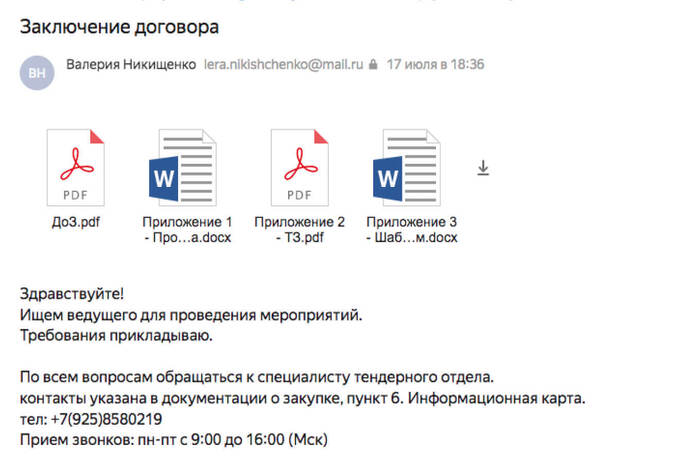Select the Приложение 2 - ТЗ.pdf file name
The width and height of the screenshot is (700, 463).
(x=299, y=229)
